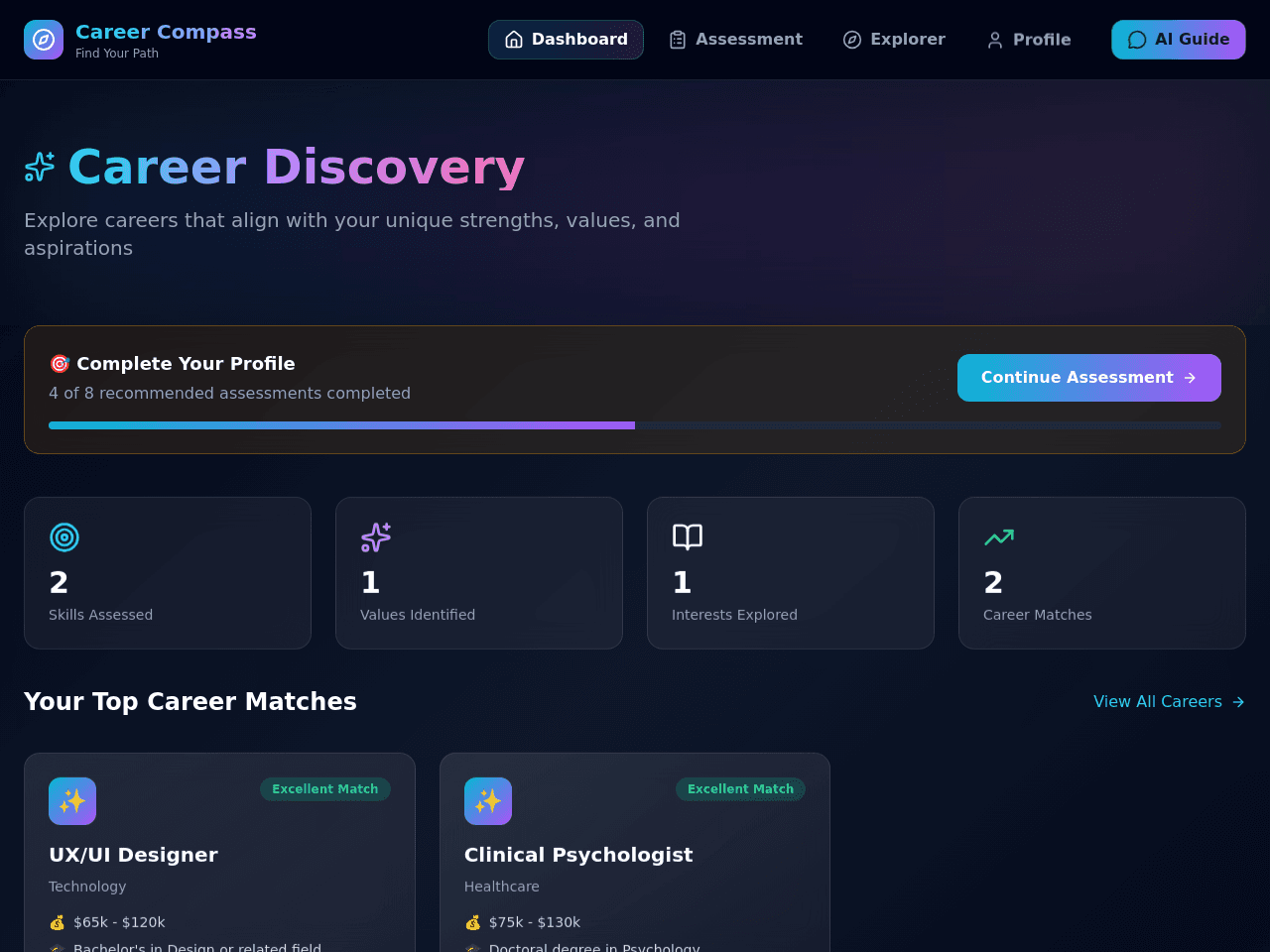
Task: Click the UX/UI Designer card sparkle icon
Action: click(x=72, y=801)
